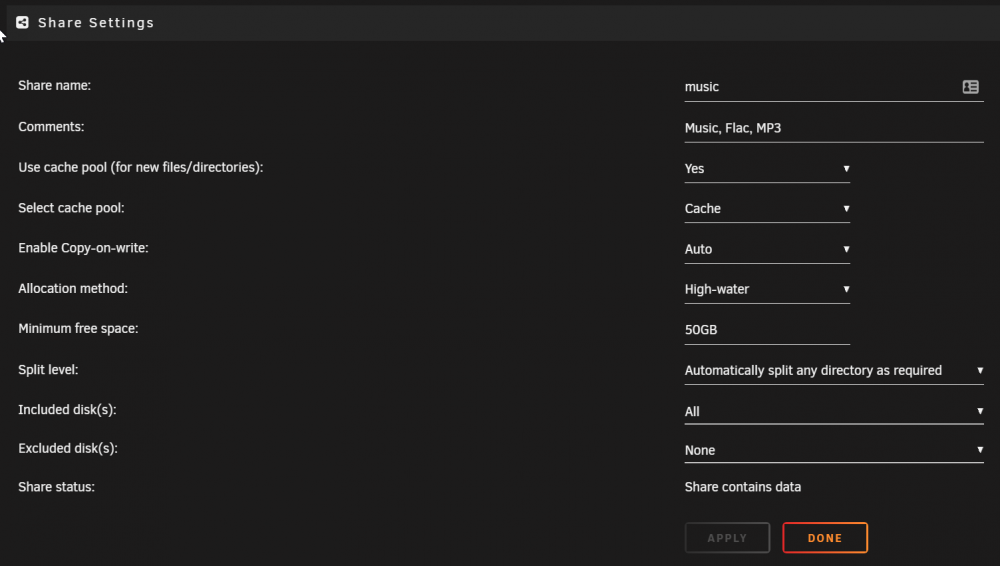Click the Comments: label
Viewport: 1000px width, 566px height.
click(x=51, y=126)
